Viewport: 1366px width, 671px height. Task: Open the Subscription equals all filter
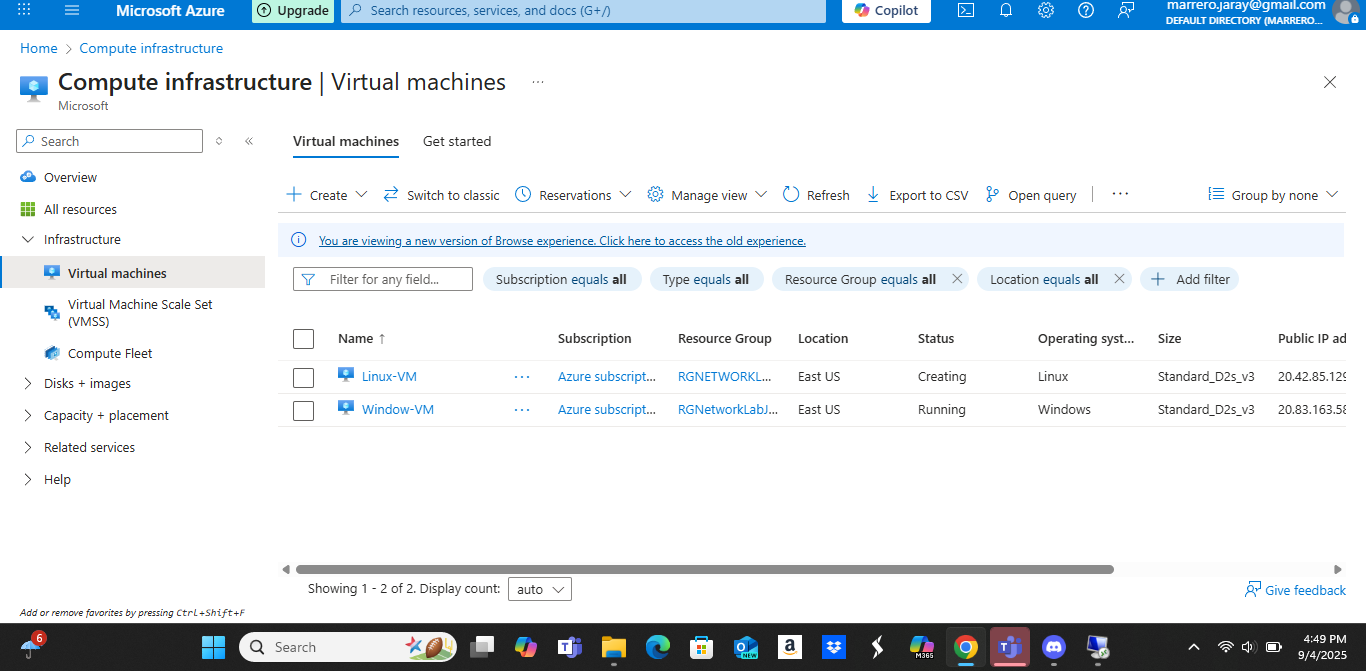[561, 279]
